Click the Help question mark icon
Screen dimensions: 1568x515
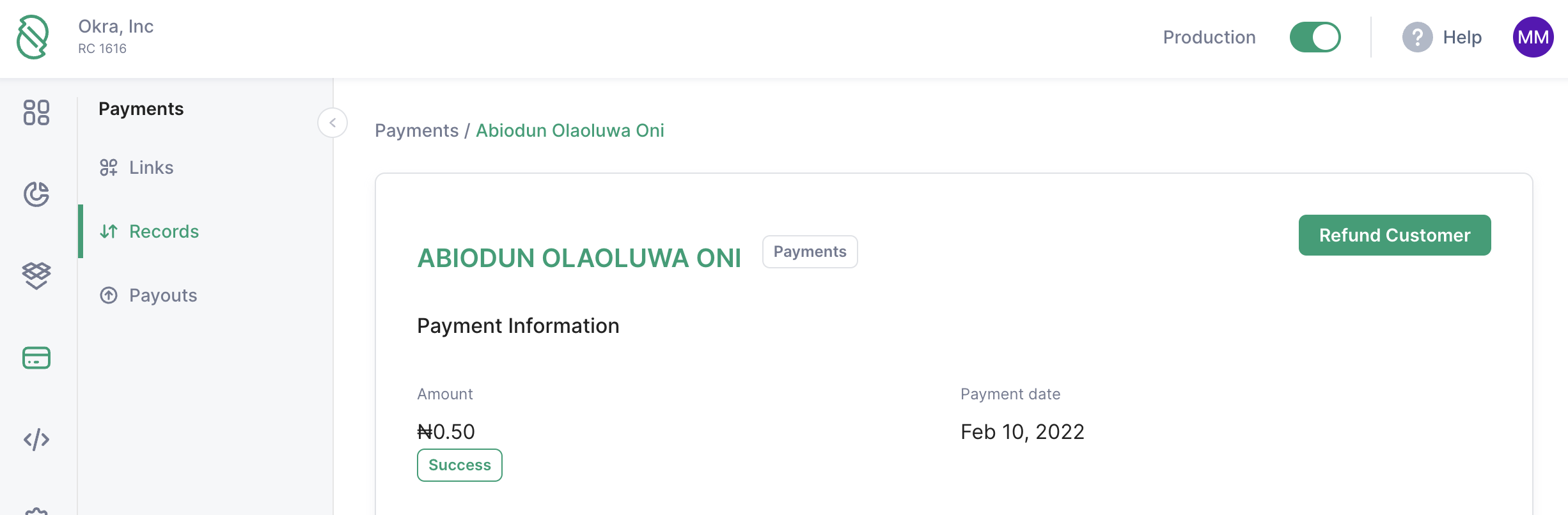coord(1417,37)
